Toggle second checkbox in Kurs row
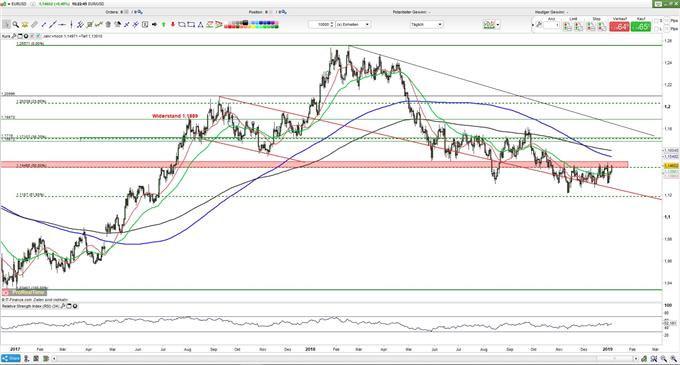This screenshot has width=680, height=365. point(38,36)
